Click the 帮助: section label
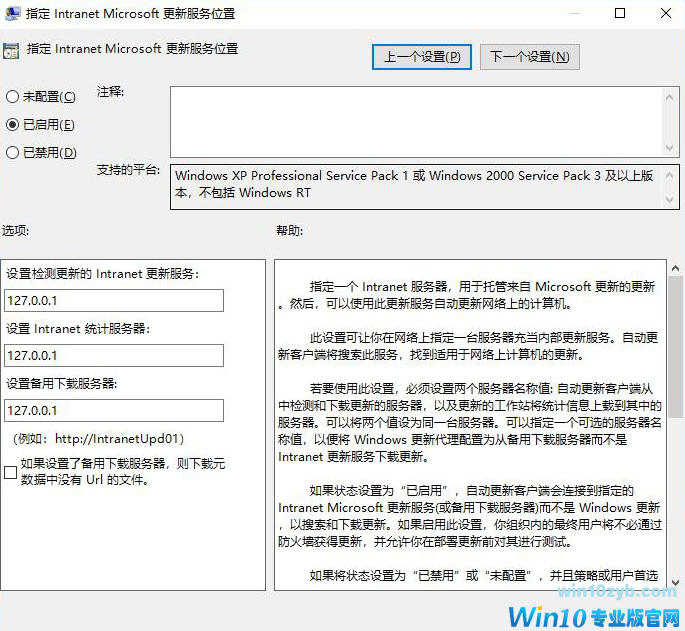This screenshot has width=685, height=631. (x=289, y=230)
